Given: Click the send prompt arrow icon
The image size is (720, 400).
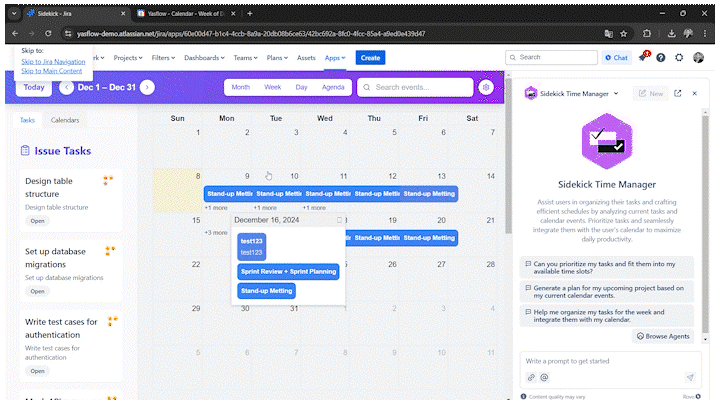Looking at the screenshot, I should [x=690, y=377].
